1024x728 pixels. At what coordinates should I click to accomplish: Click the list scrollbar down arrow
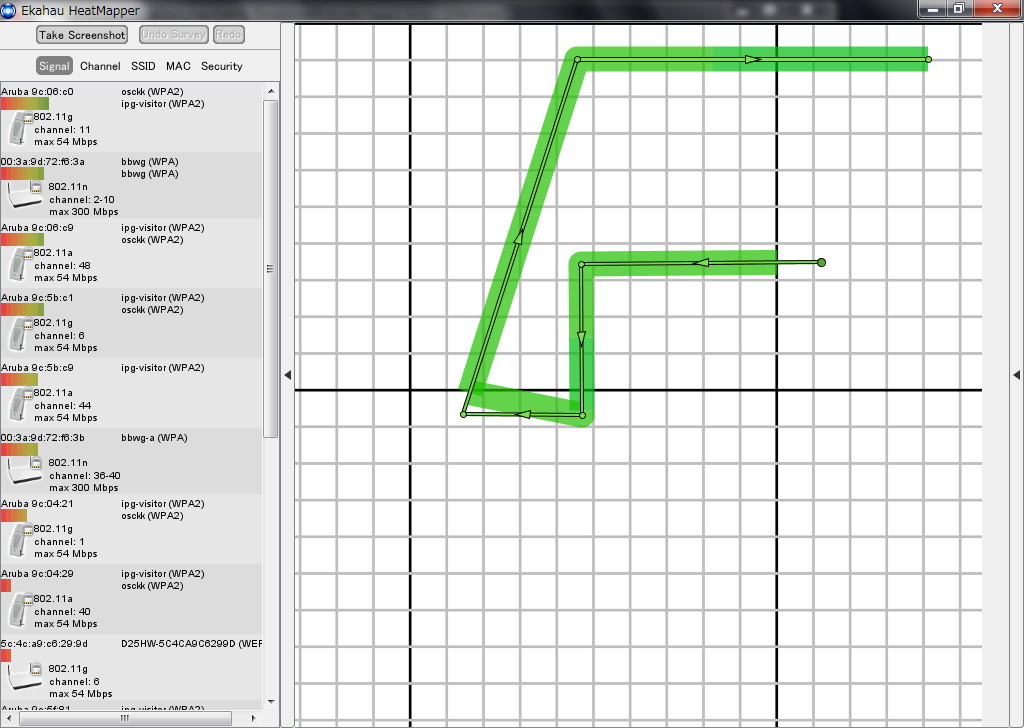(271, 702)
